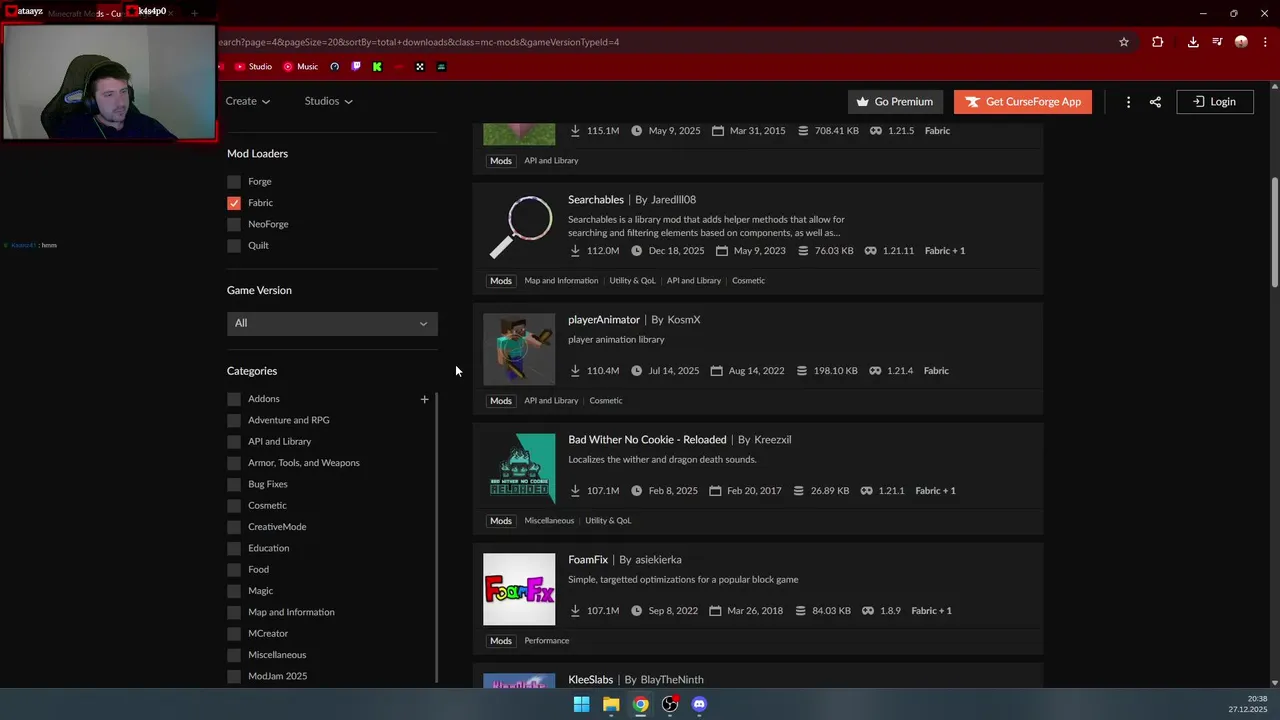Check the API and Library category
Viewport: 1280px width, 720px height.
(234, 441)
